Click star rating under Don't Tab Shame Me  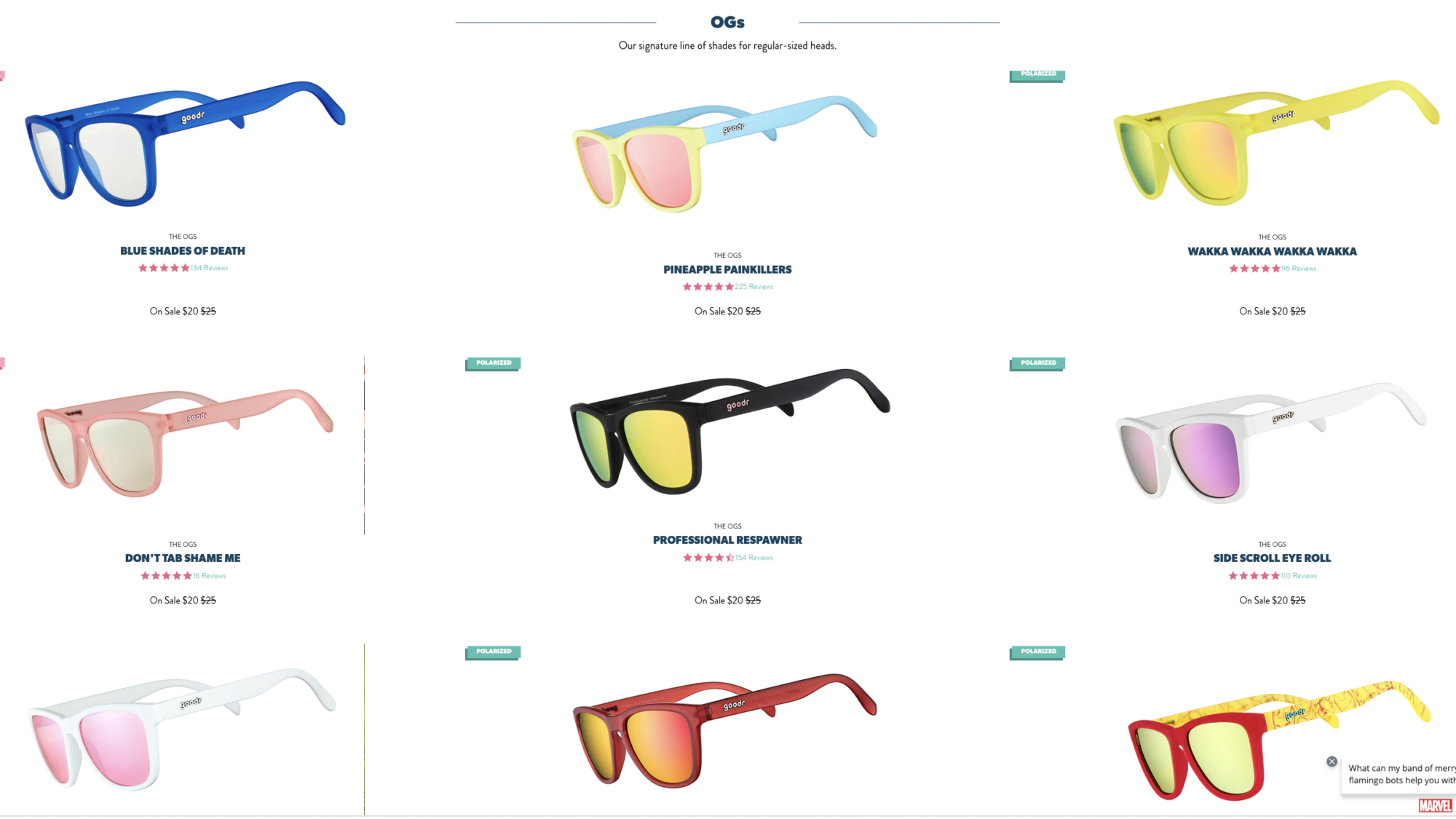pos(166,576)
